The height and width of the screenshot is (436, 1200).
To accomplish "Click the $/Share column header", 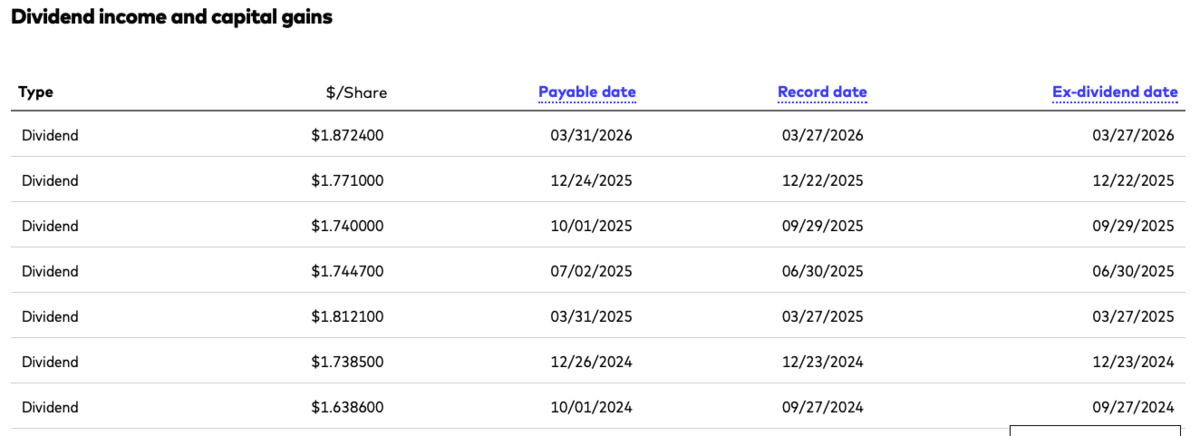I will click(356, 93).
